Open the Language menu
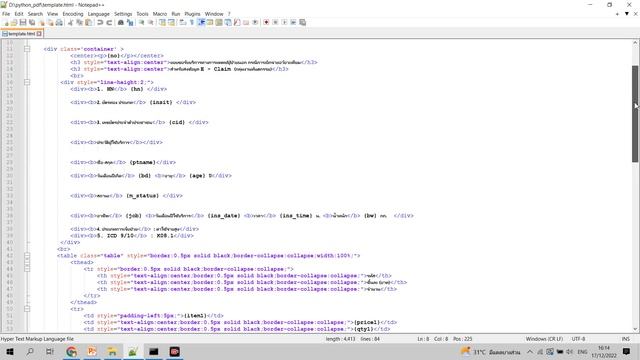 (99, 14)
